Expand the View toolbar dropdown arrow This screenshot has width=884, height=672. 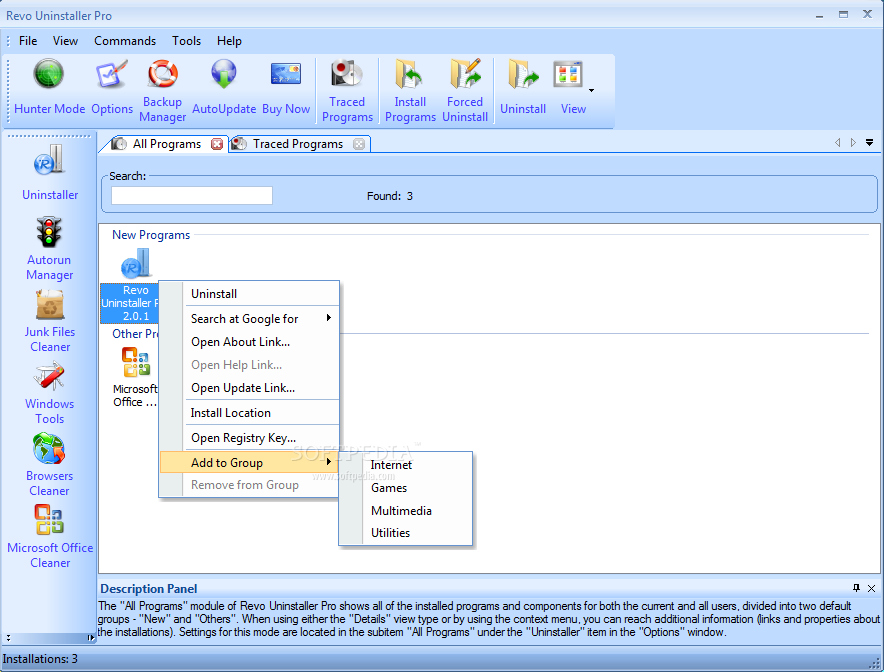[x=591, y=90]
